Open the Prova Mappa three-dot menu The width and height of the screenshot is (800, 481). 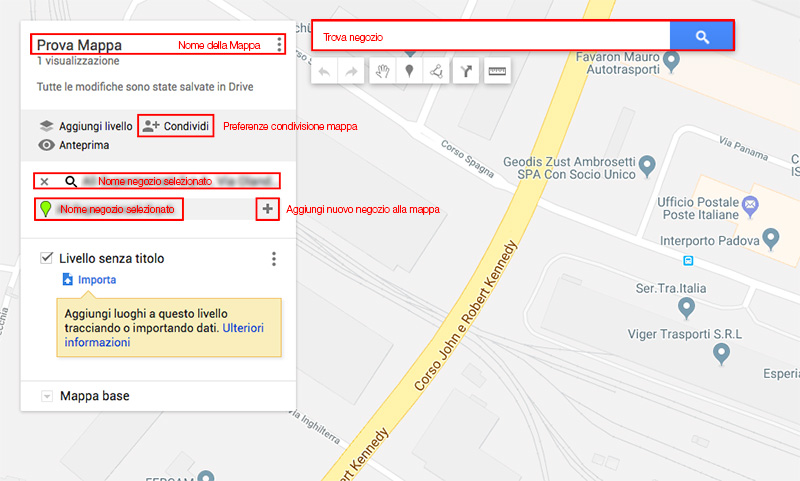point(279,44)
